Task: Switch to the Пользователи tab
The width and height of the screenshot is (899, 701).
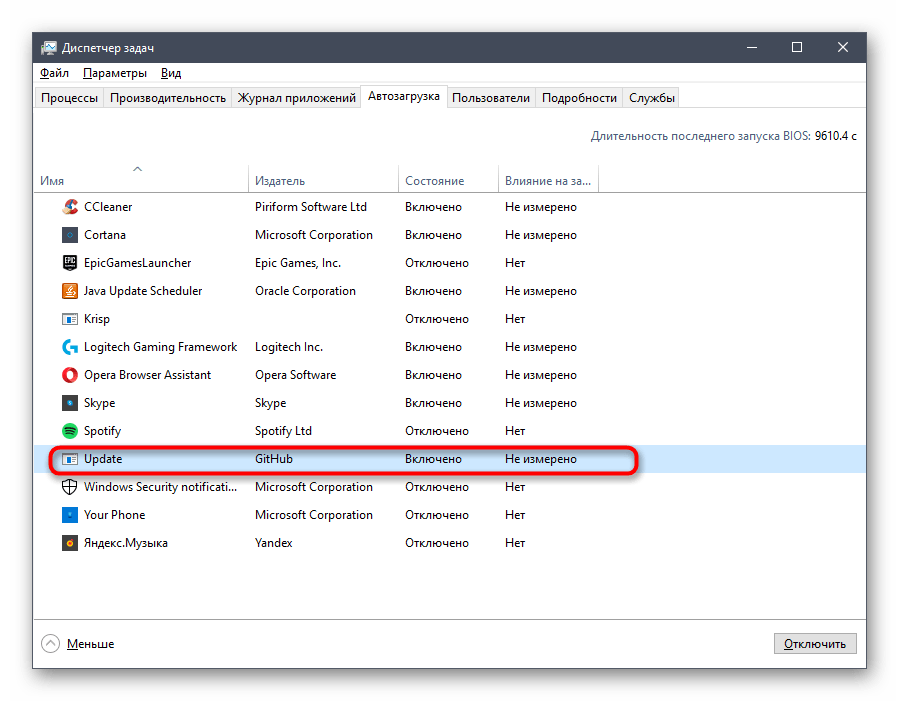Action: click(x=491, y=98)
